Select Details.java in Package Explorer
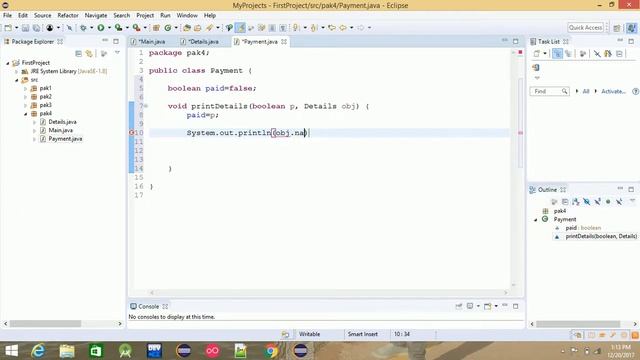Screen dimensions: 640x360 click(62, 122)
